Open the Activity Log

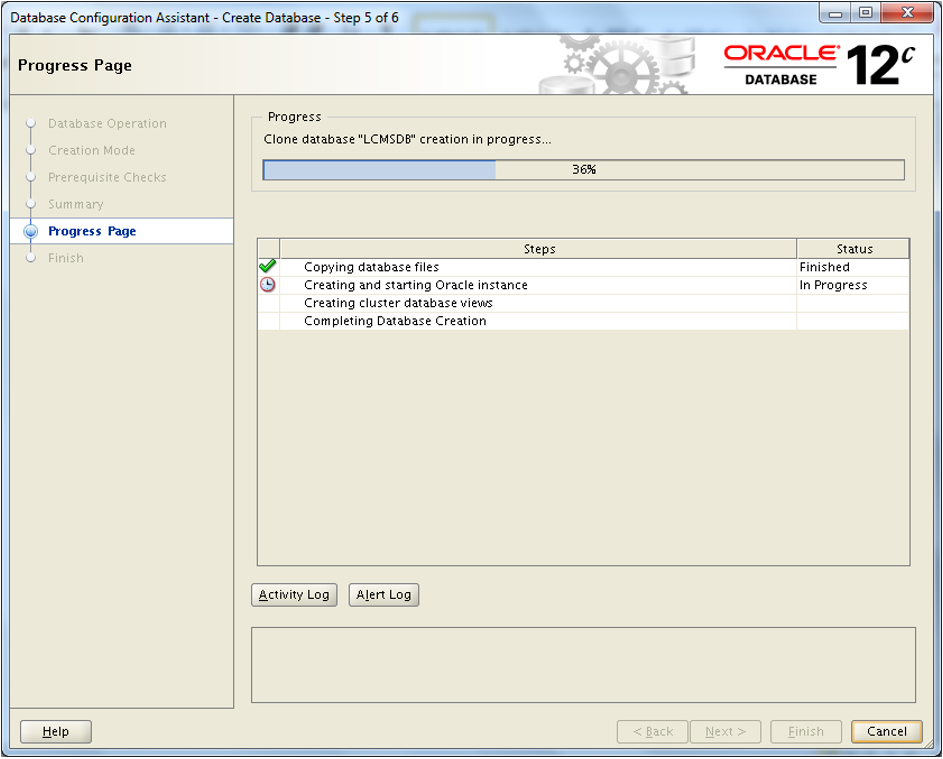coord(294,595)
